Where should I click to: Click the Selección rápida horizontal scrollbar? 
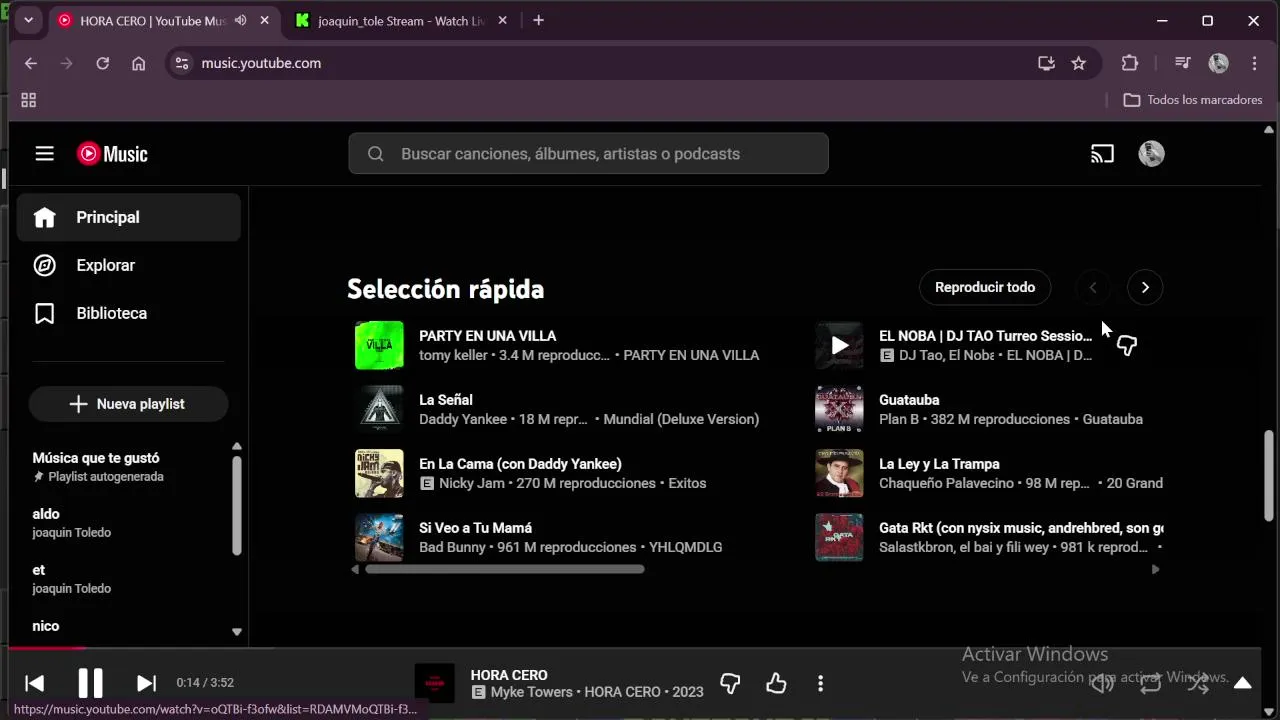[505, 569]
